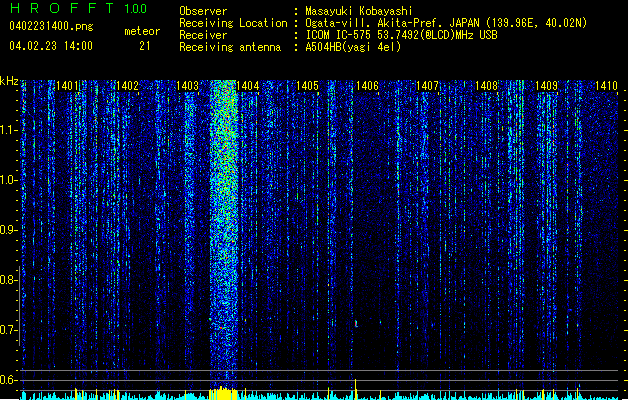Click the 0.9 frequency axis label

(8, 230)
